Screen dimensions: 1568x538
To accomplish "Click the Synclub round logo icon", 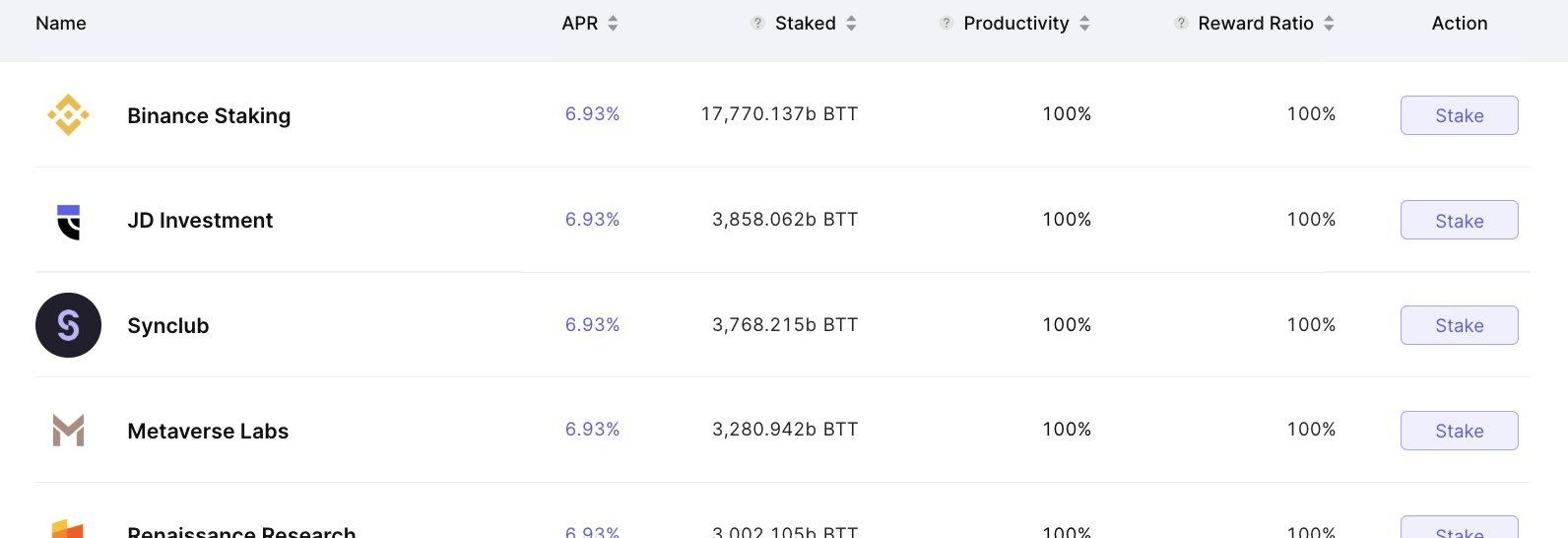I will pyautogui.click(x=68, y=325).
